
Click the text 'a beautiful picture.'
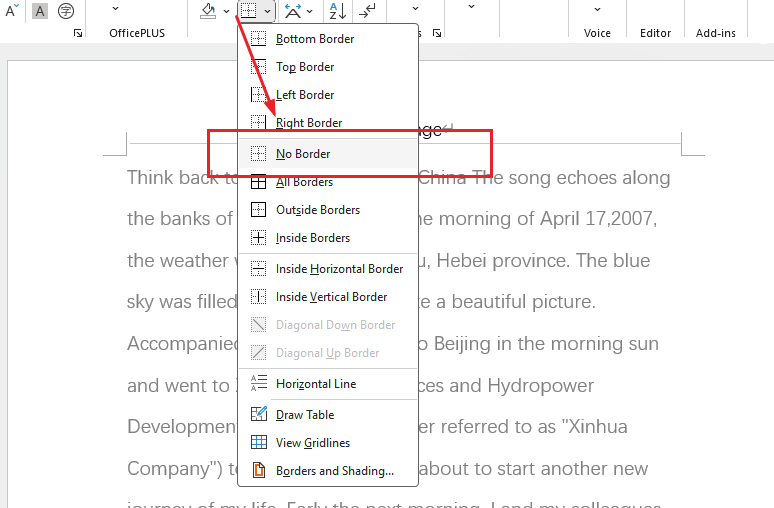pos(516,302)
